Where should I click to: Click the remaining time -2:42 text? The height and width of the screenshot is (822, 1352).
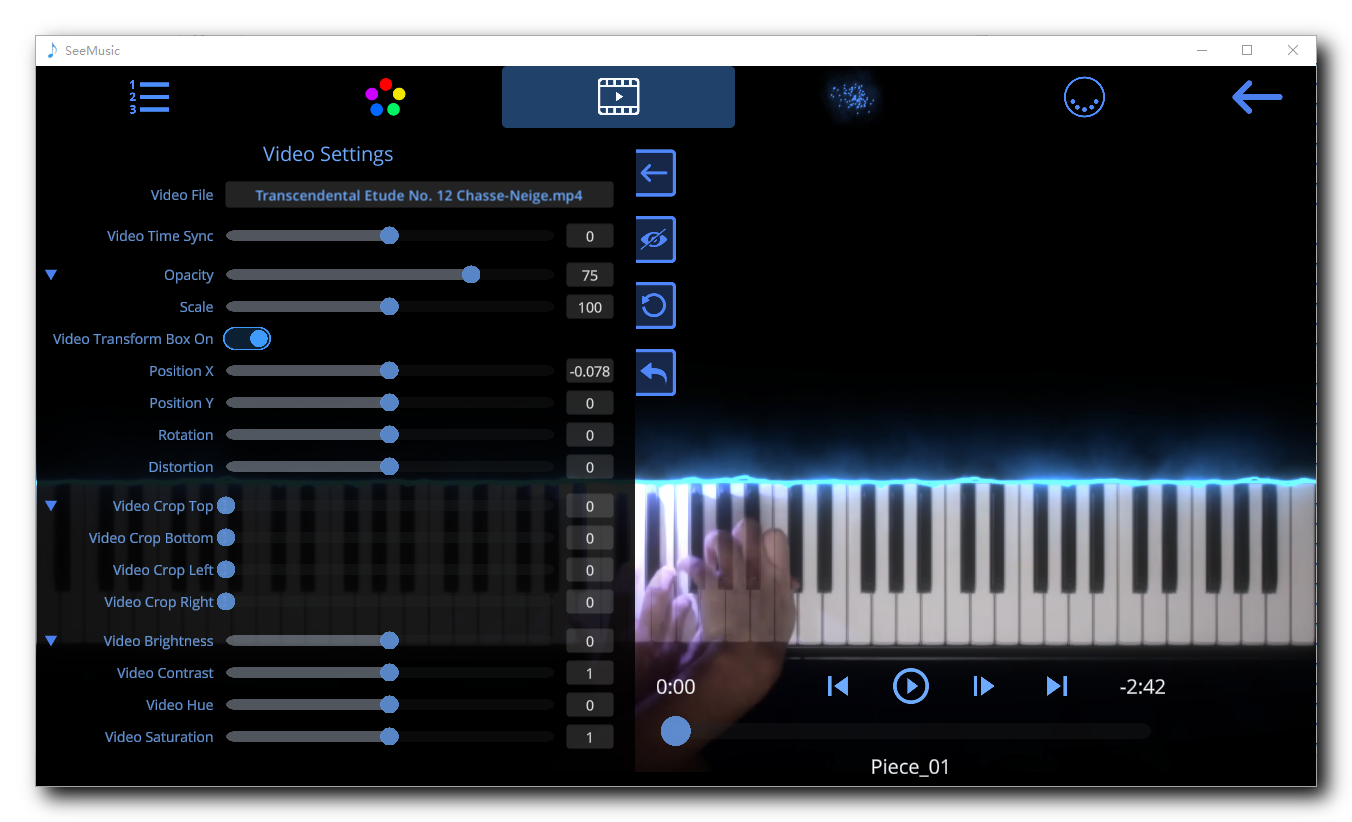[1142, 687]
